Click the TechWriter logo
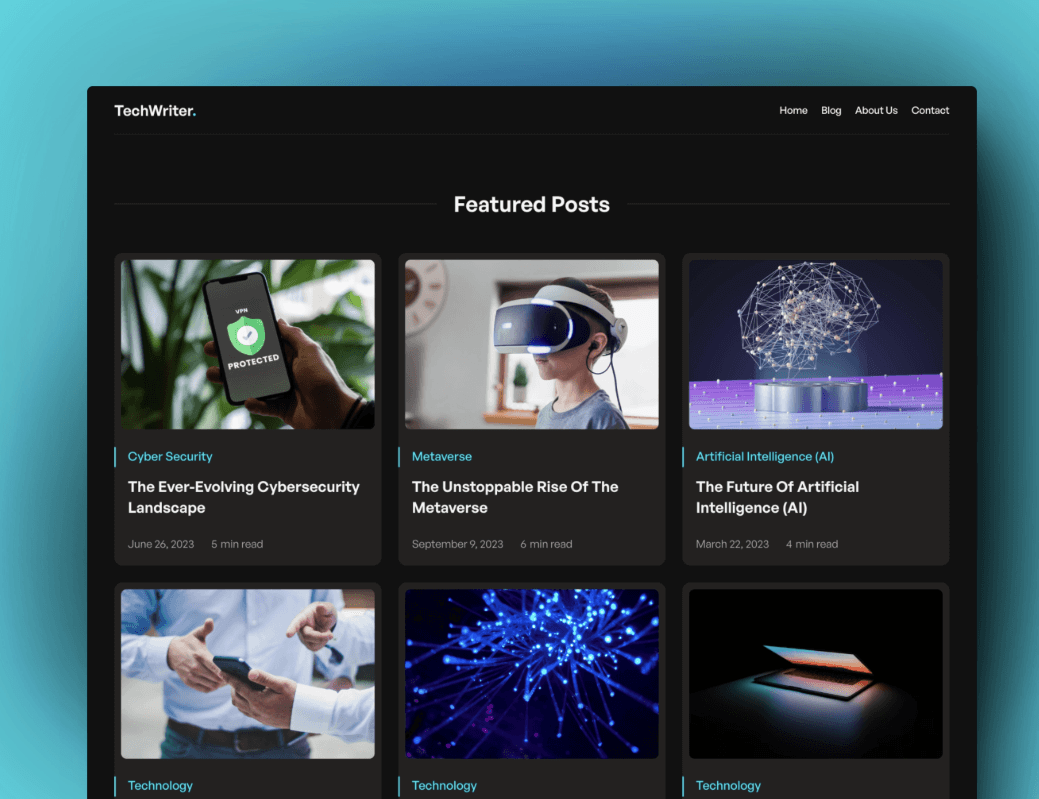The height and width of the screenshot is (799, 1039). click(x=155, y=111)
